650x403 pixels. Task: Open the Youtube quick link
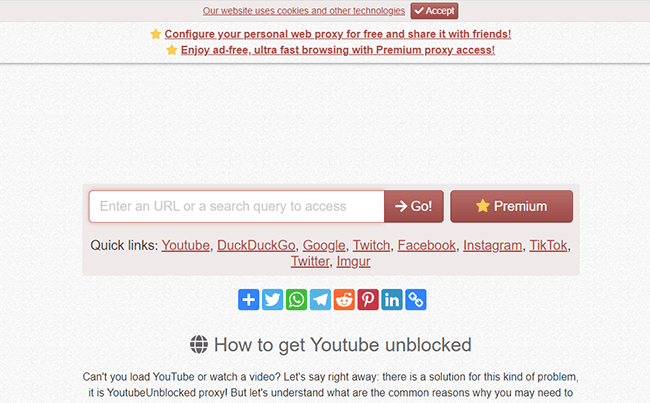click(186, 245)
